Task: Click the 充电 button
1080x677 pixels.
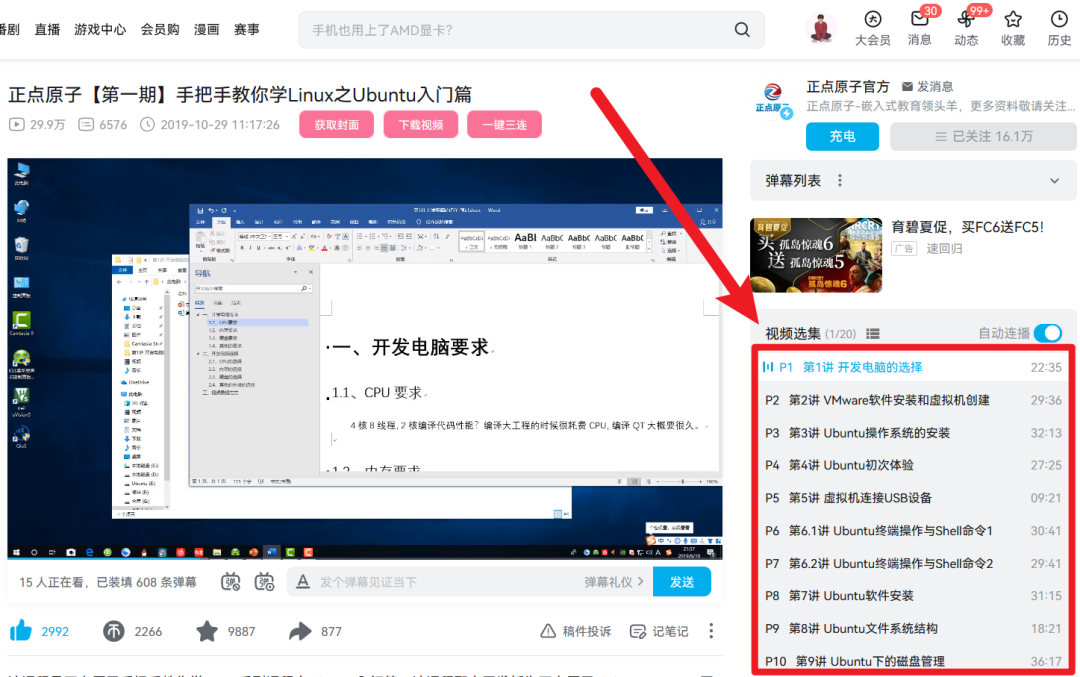Action: tap(842, 136)
